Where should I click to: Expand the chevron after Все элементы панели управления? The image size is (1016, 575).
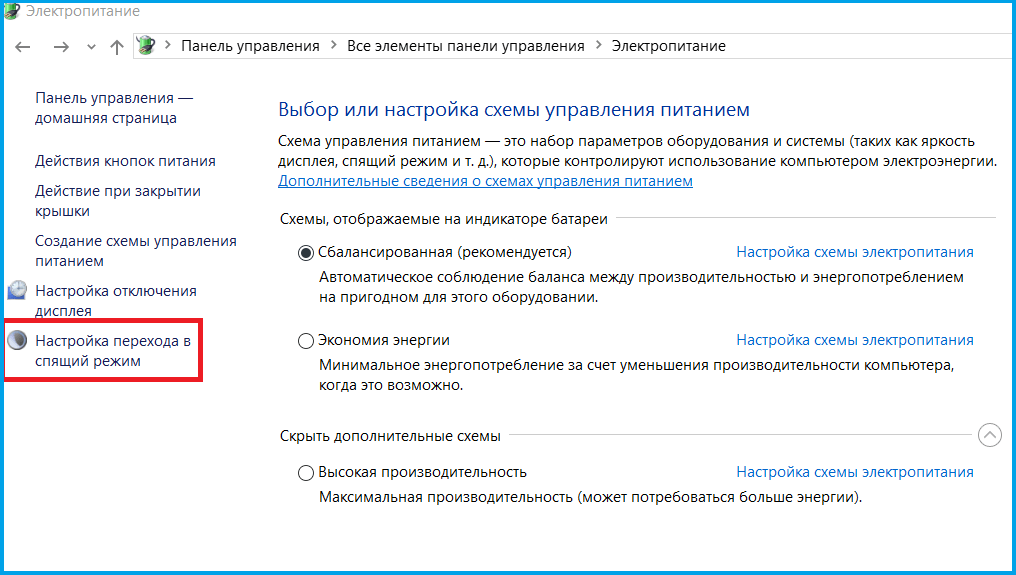click(x=598, y=46)
